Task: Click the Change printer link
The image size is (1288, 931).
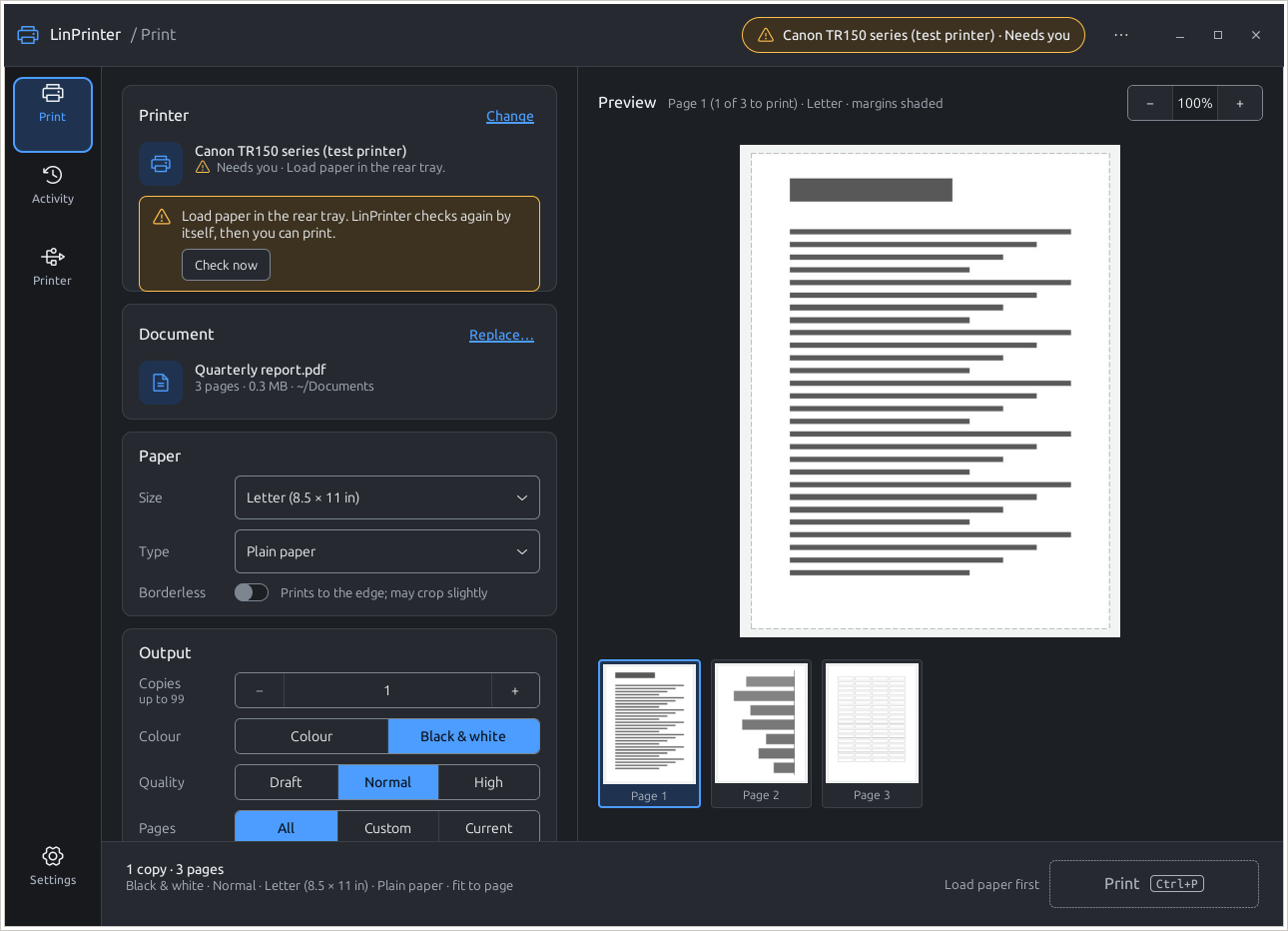Action: (x=510, y=116)
